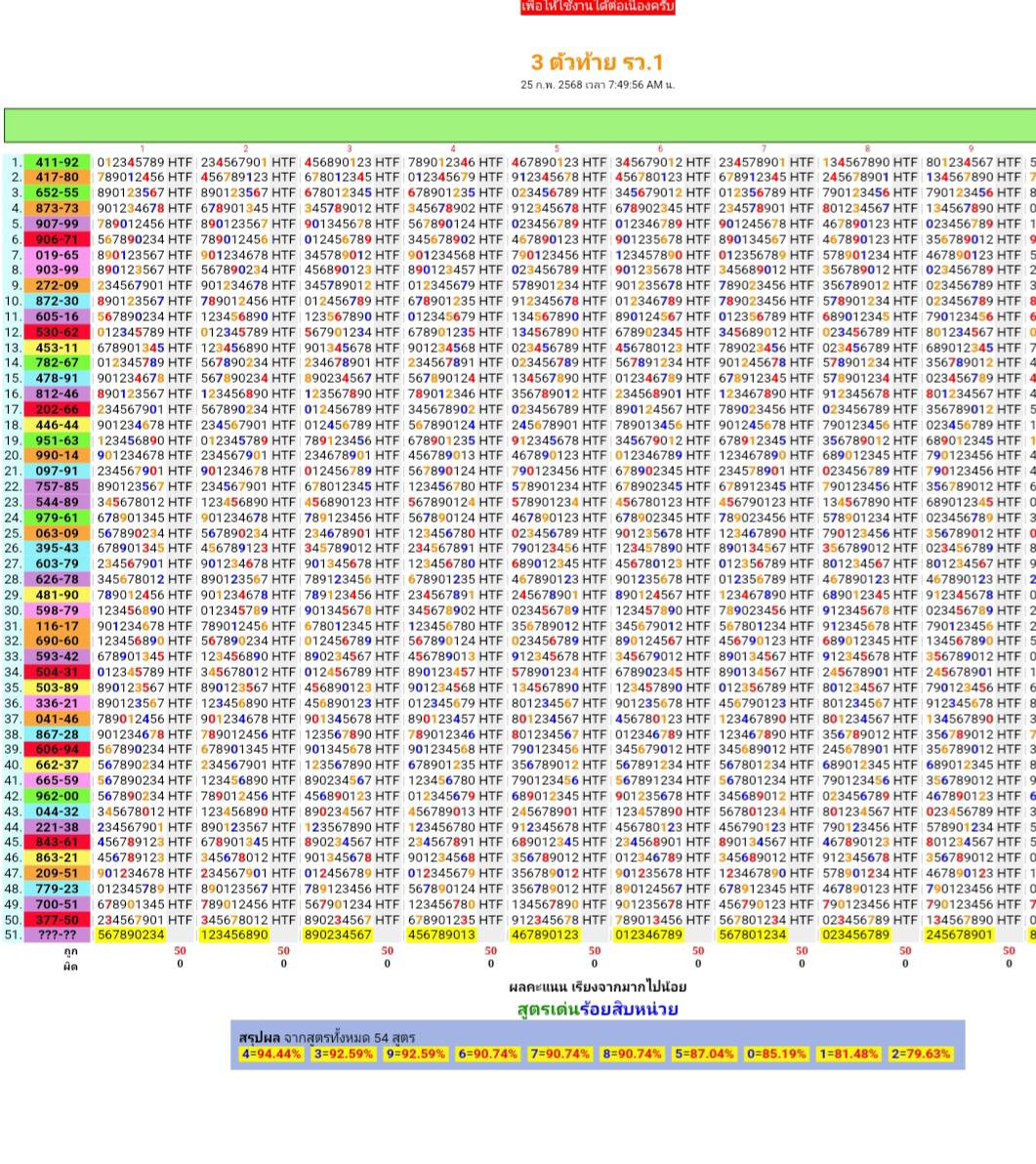This screenshot has height=1164, width=1036.
Task: Select column header number 1
Action: point(142,149)
